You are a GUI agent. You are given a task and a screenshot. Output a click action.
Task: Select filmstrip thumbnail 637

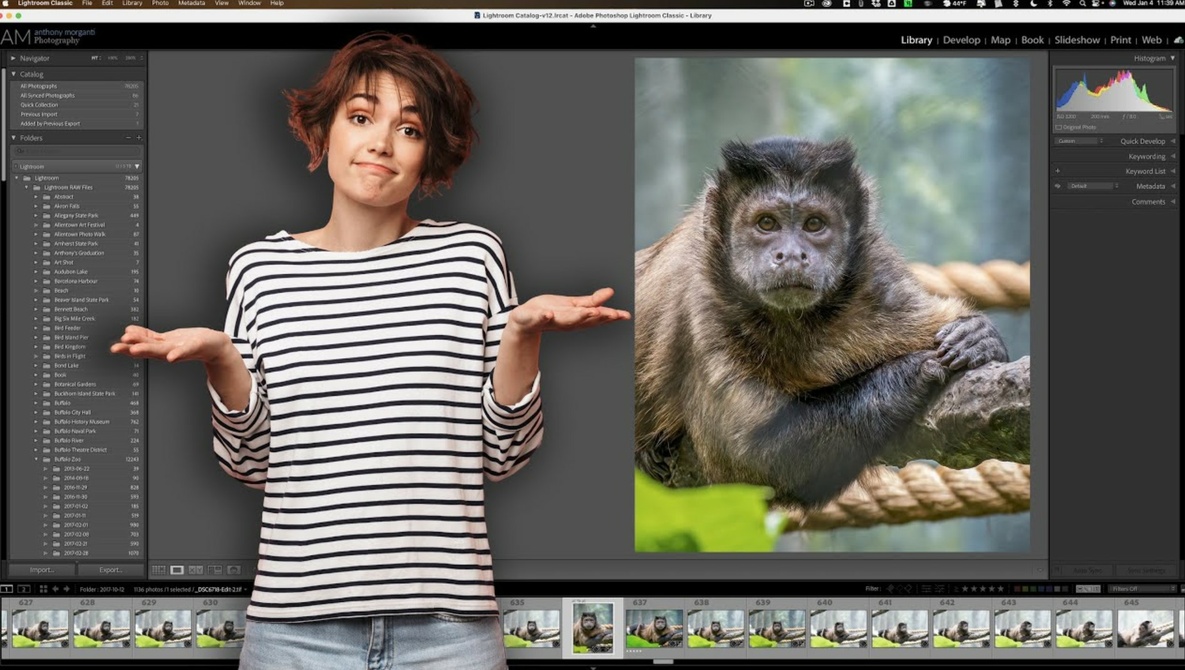tap(654, 629)
